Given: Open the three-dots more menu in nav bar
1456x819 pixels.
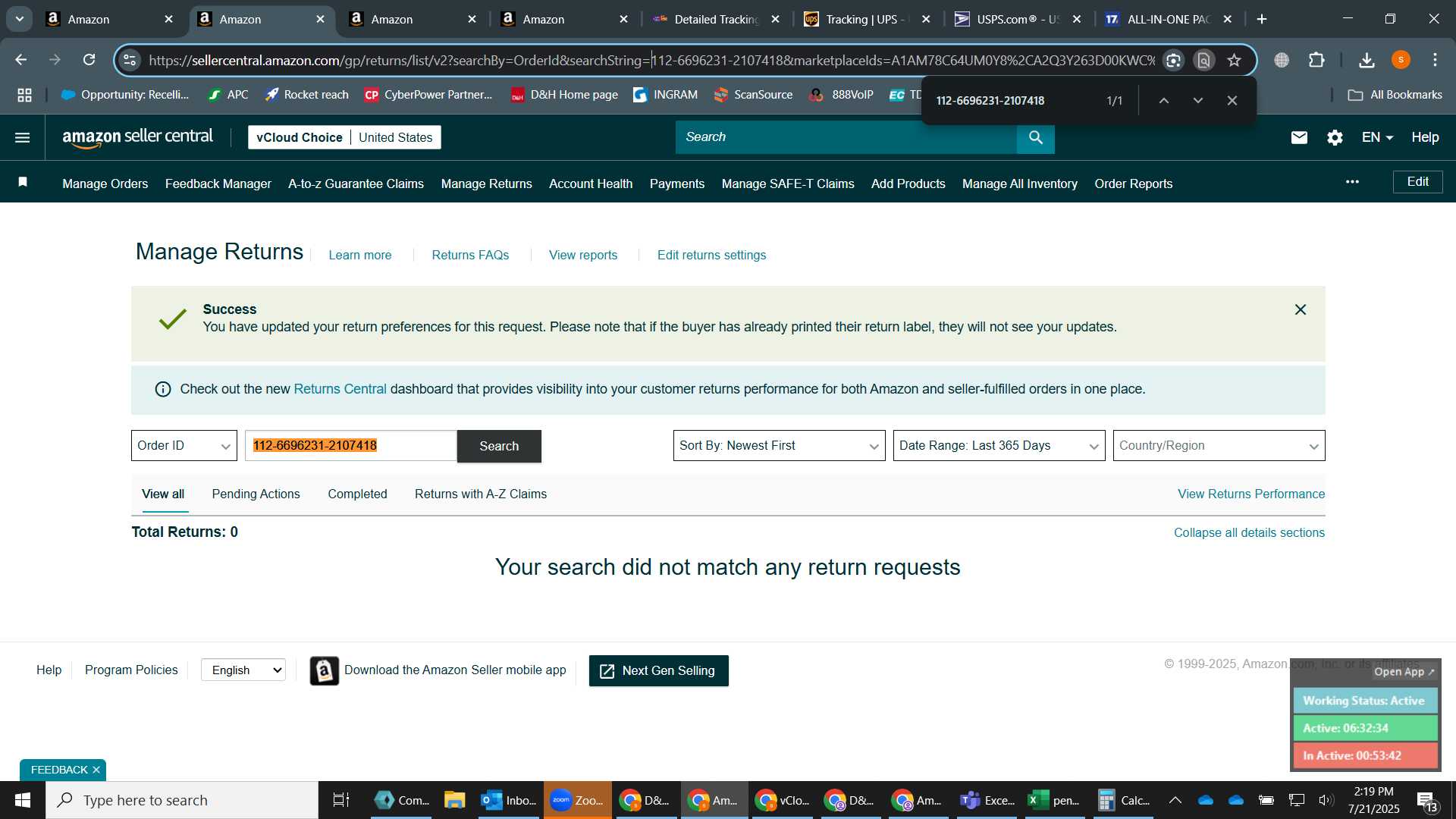Looking at the screenshot, I should (1352, 182).
